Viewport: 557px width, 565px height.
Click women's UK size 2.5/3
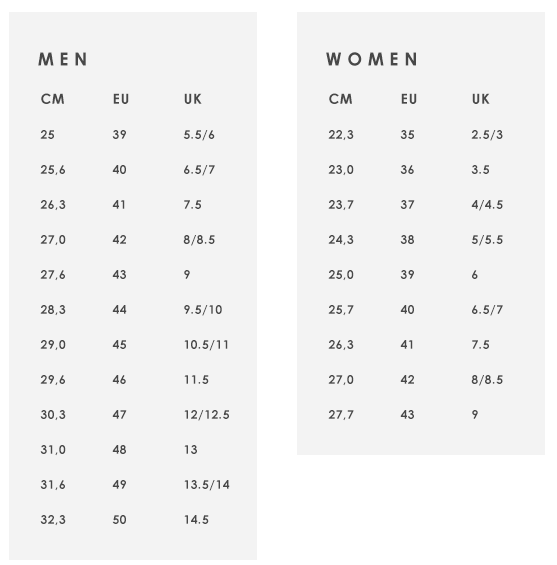click(x=487, y=135)
